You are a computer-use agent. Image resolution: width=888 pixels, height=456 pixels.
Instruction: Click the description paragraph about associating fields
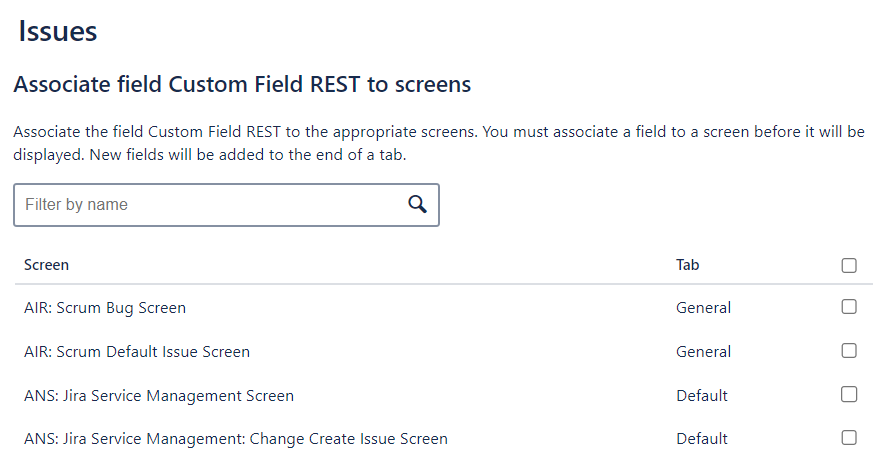(438, 143)
